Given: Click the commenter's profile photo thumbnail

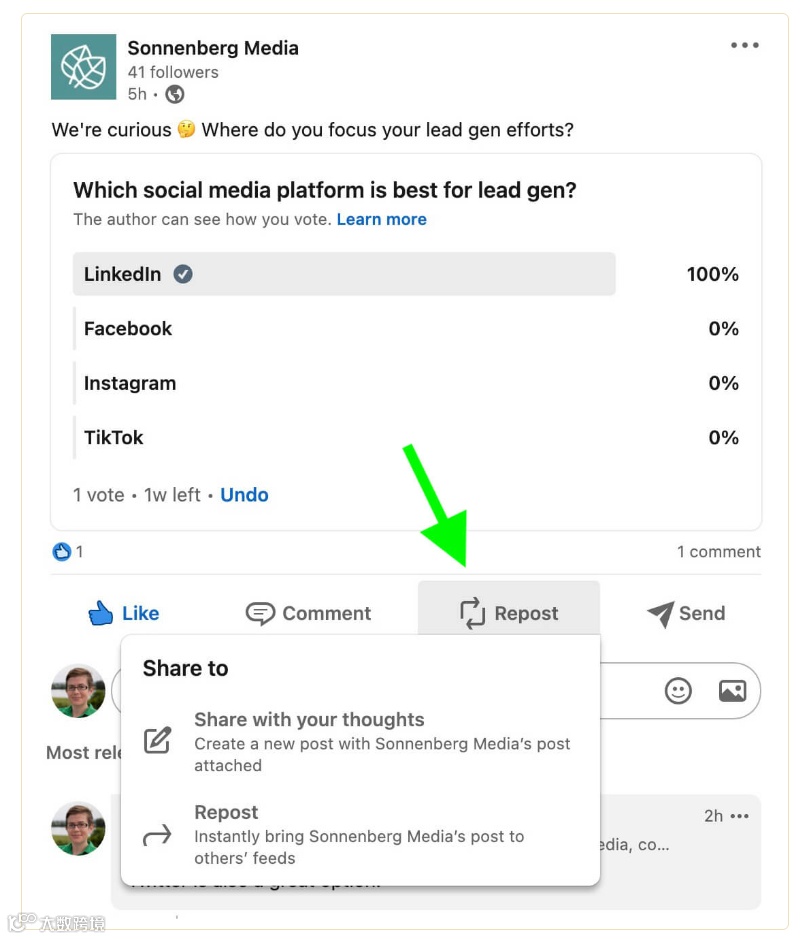Looking at the screenshot, I should 78,827.
